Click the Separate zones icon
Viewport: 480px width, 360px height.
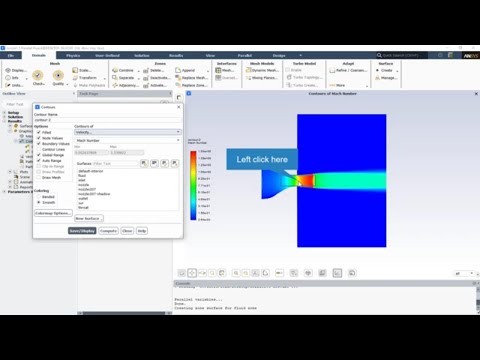tap(115, 78)
